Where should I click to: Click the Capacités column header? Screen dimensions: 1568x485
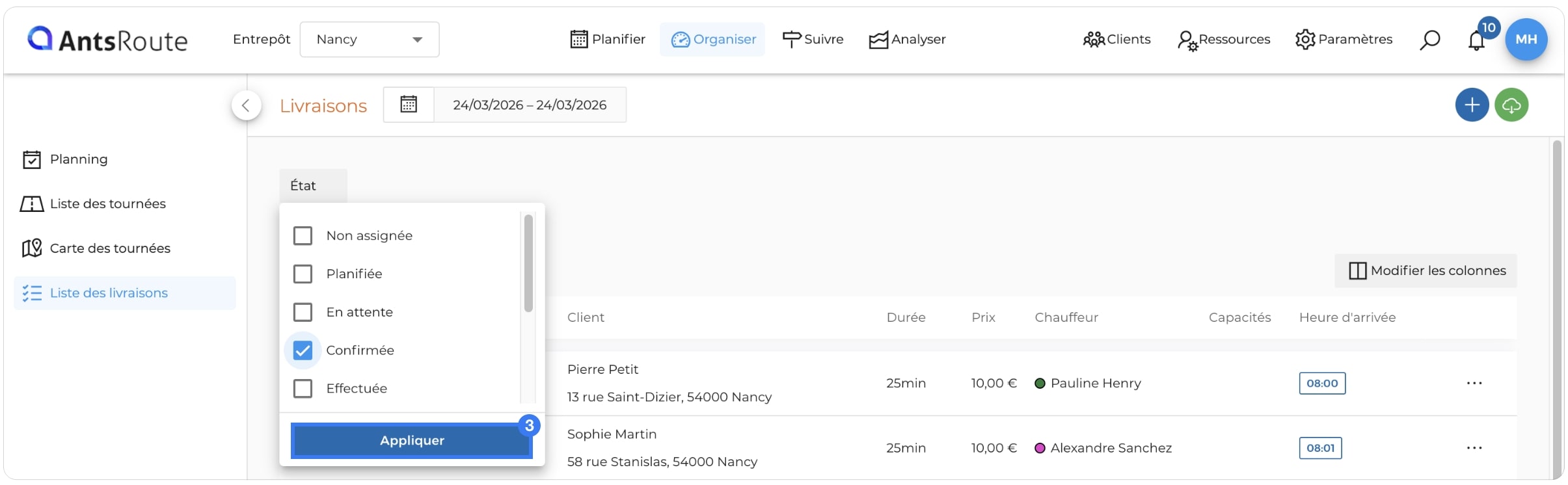pyautogui.click(x=1239, y=317)
